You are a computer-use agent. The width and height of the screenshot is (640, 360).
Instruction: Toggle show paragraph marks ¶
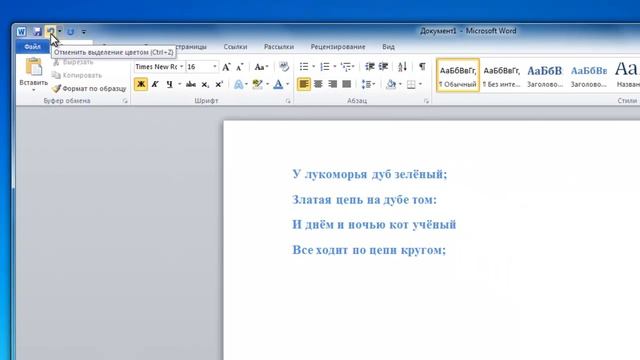422,67
